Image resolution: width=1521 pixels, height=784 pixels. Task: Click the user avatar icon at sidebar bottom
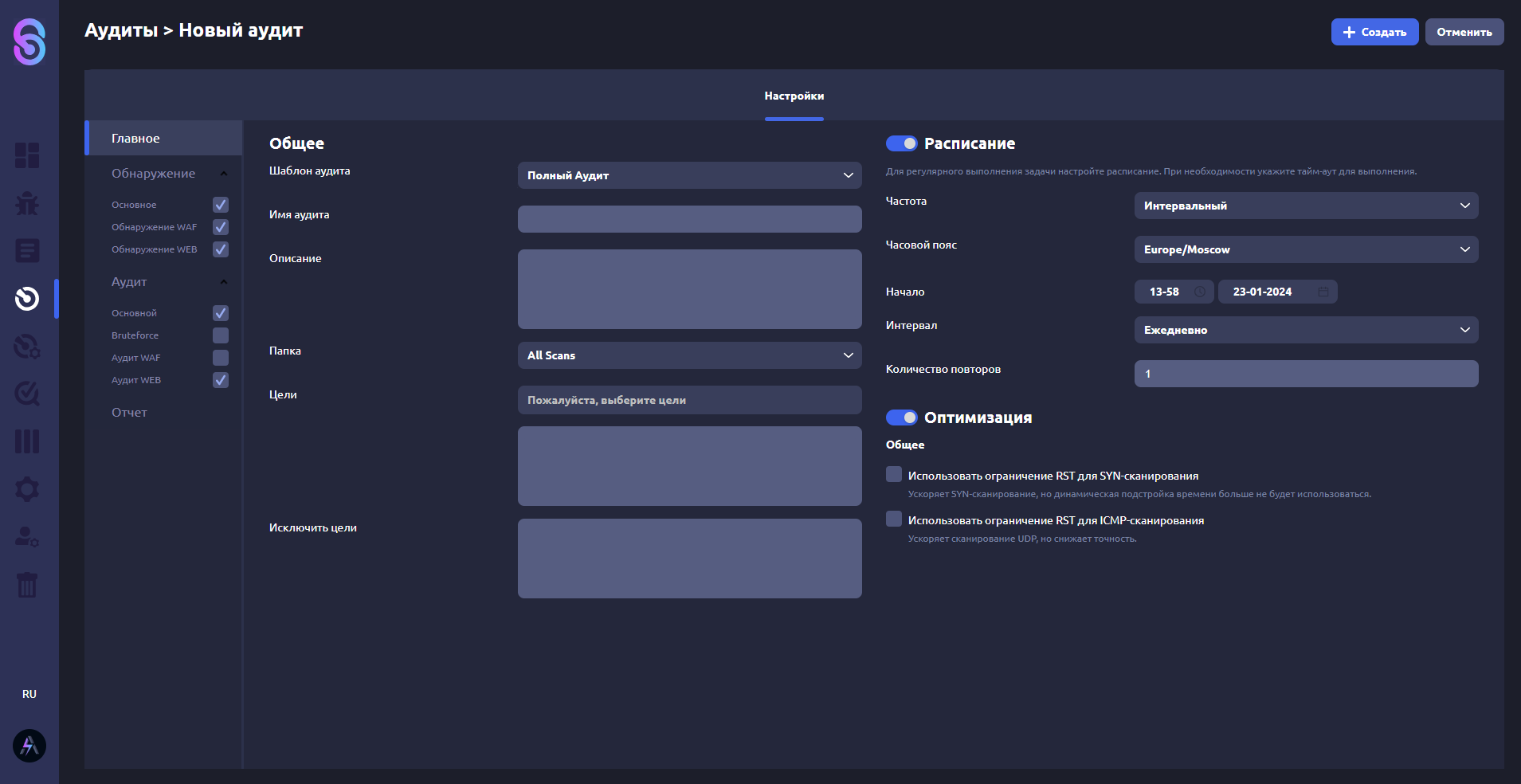click(x=29, y=746)
